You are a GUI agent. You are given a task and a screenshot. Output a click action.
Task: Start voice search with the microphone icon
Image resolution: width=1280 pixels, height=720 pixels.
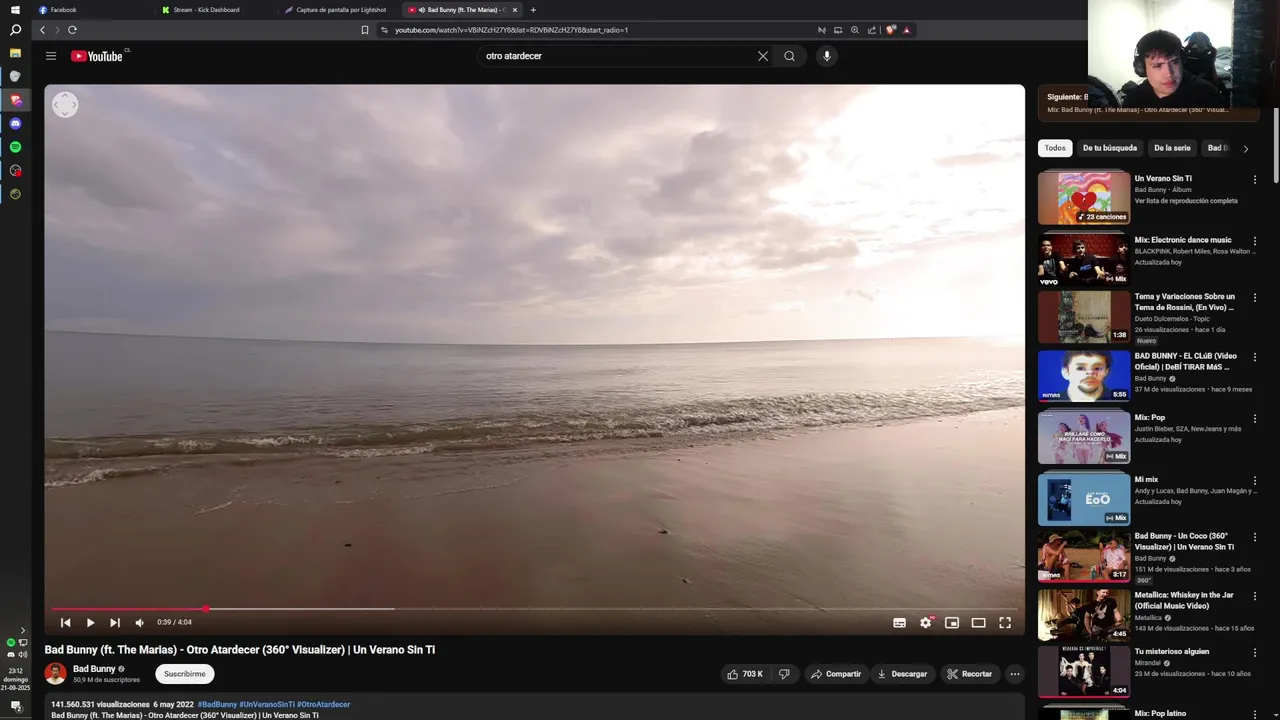[x=826, y=56]
